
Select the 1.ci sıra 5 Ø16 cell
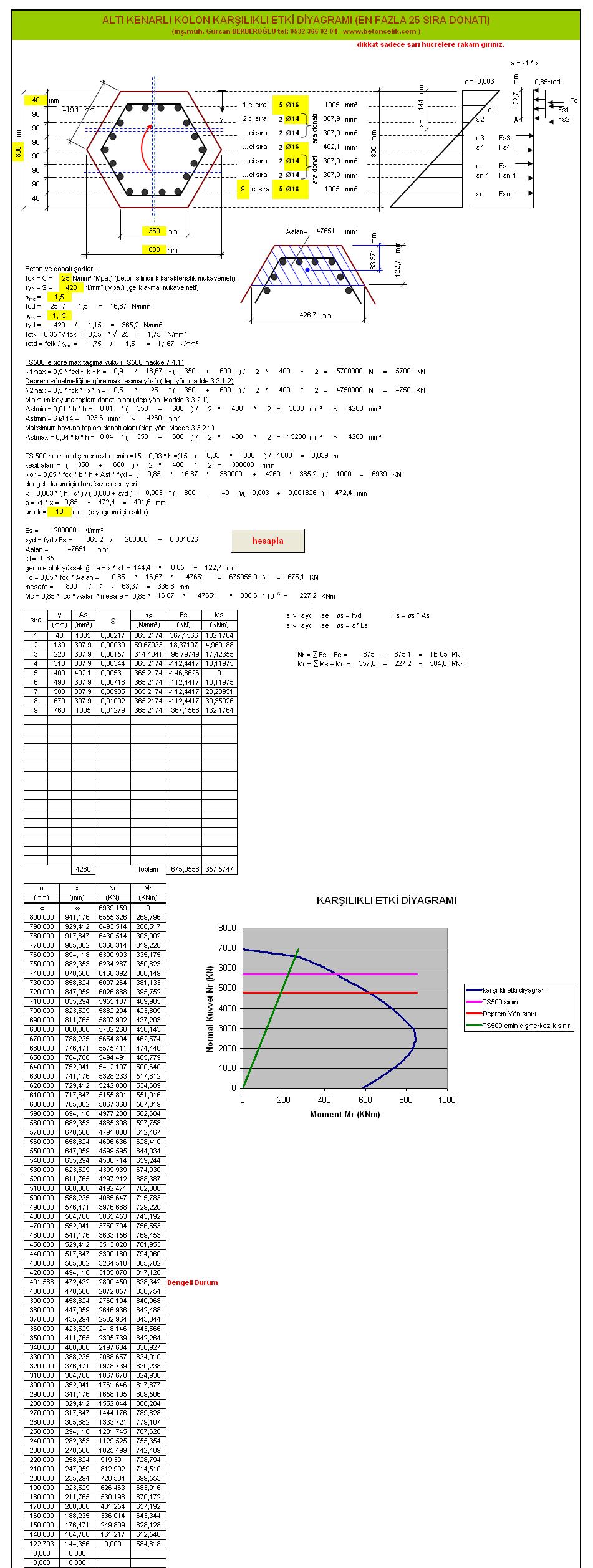290,105
